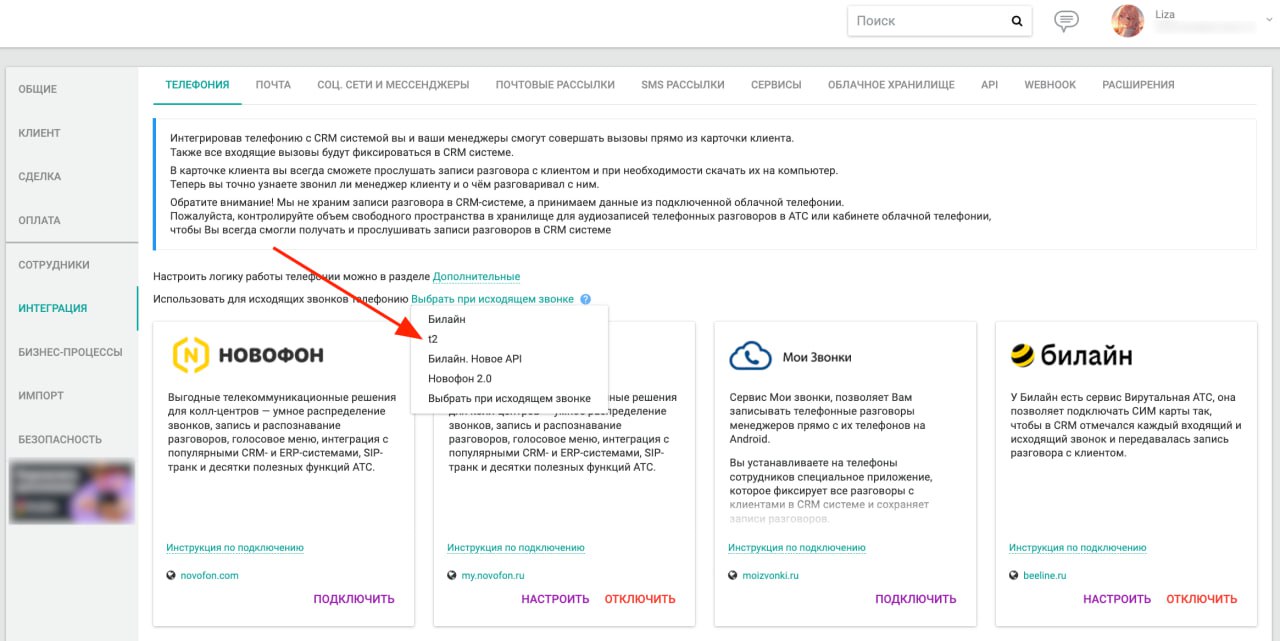Open the Телефония tab
Screen dimensions: 1280x641
[197, 85]
